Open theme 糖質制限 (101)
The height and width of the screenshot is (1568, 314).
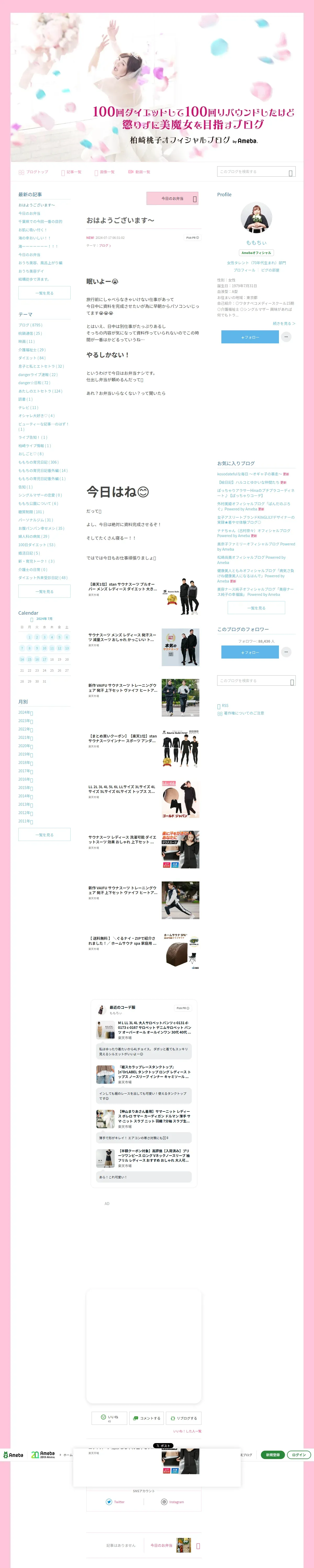coord(31,511)
